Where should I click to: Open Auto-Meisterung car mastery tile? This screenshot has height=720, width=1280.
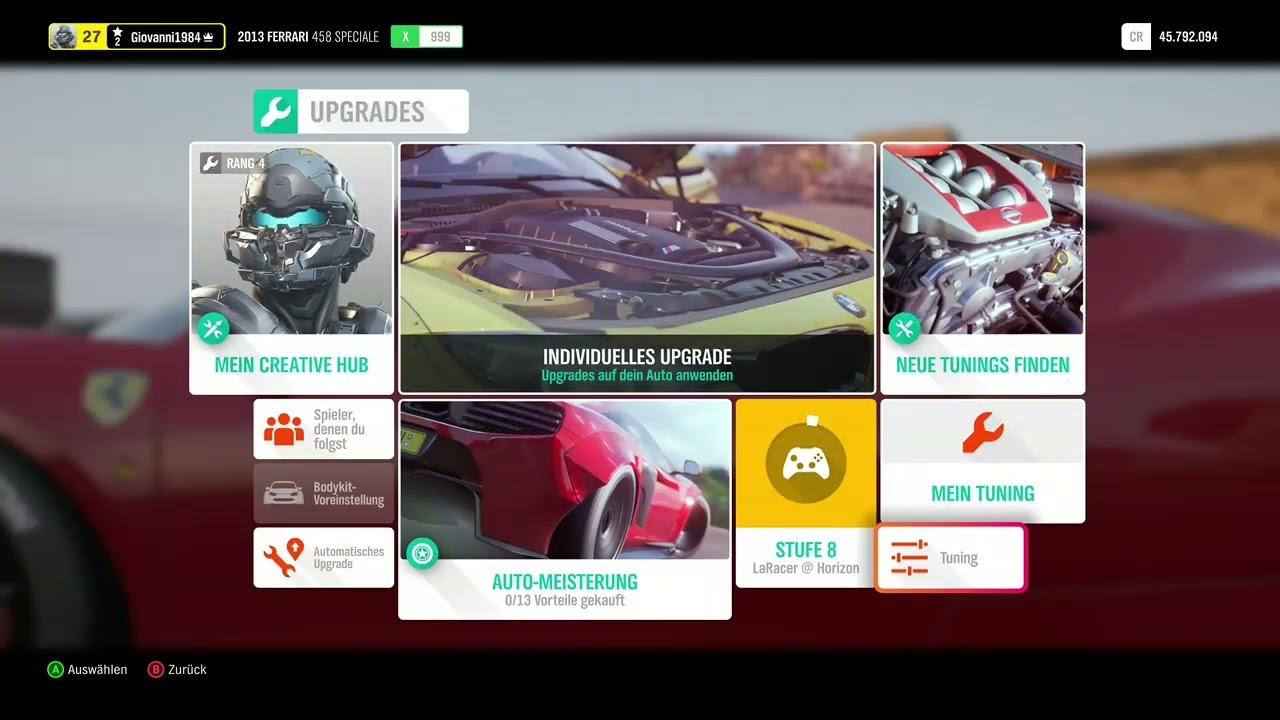point(565,509)
